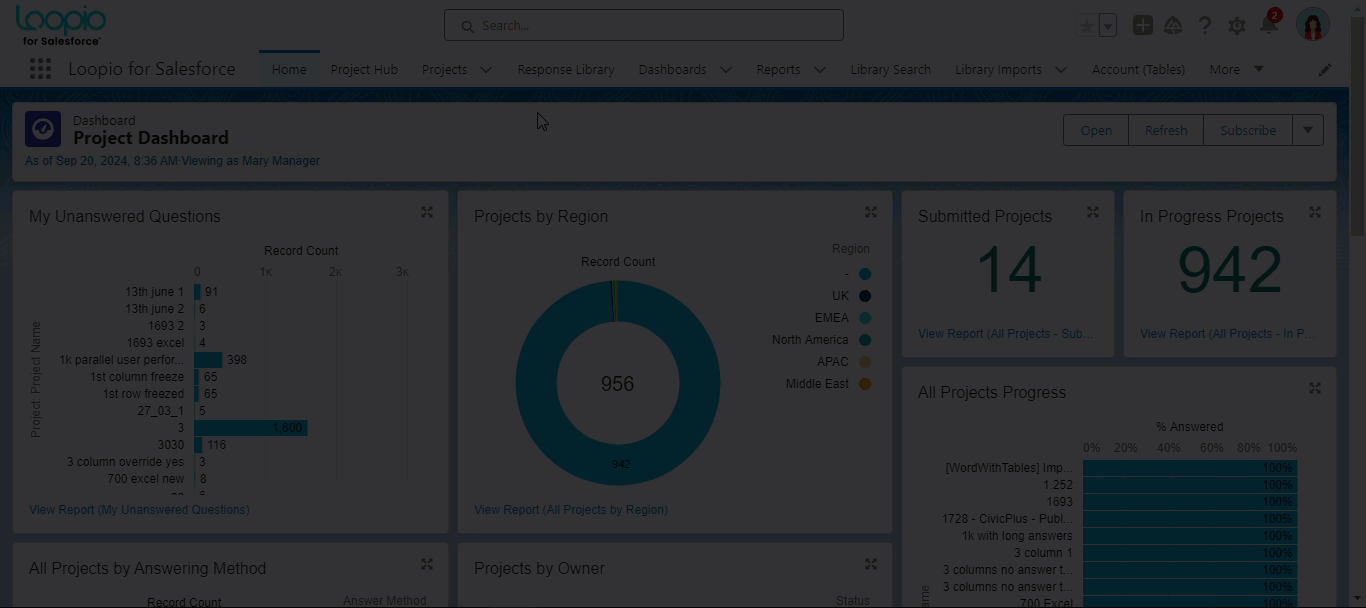The width and height of the screenshot is (1366, 608).
Task: Open the Help question mark icon
Action: [x=1205, y=25]
